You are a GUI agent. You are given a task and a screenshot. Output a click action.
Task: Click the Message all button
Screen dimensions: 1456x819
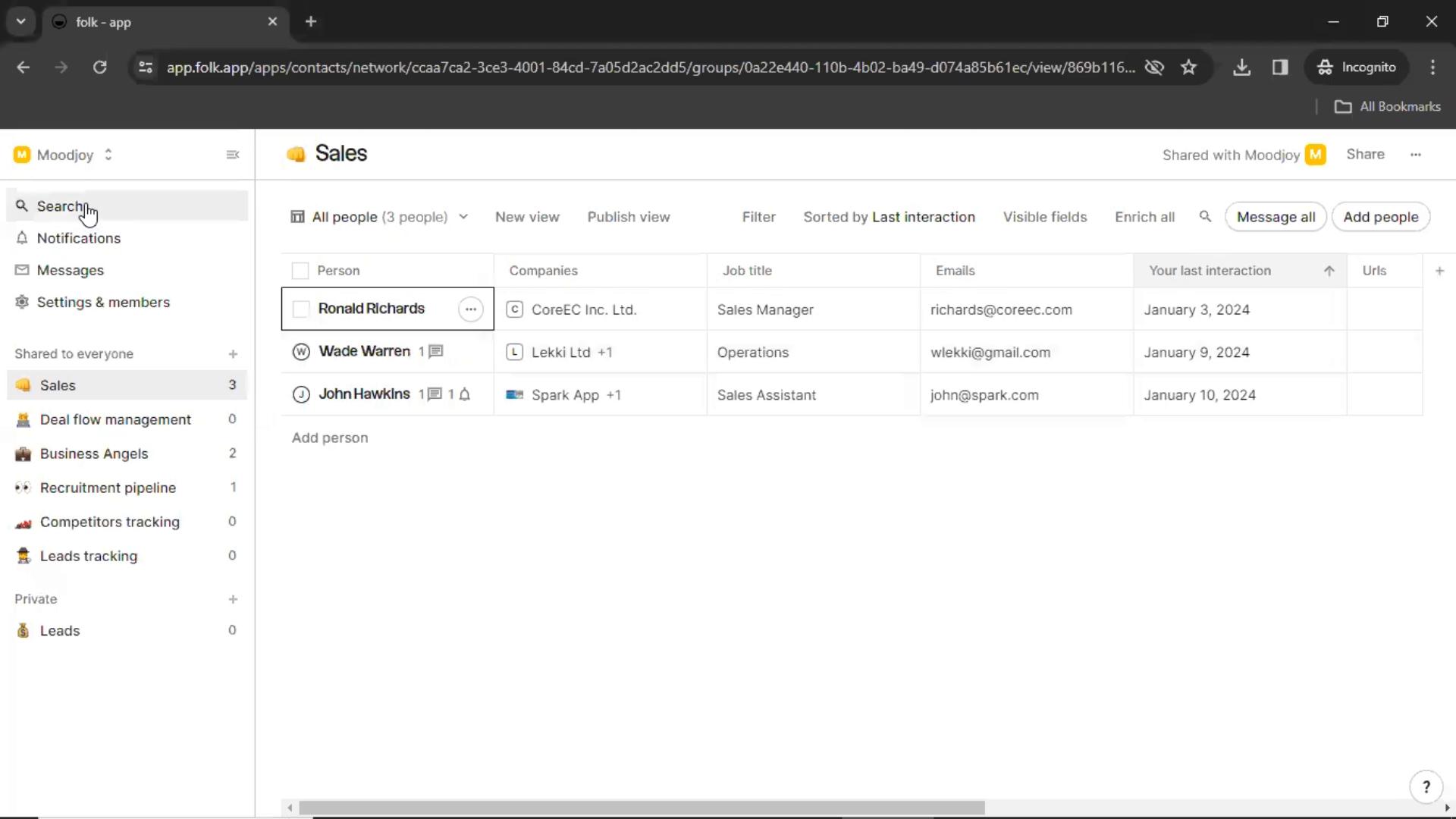tap(1276, 217)
